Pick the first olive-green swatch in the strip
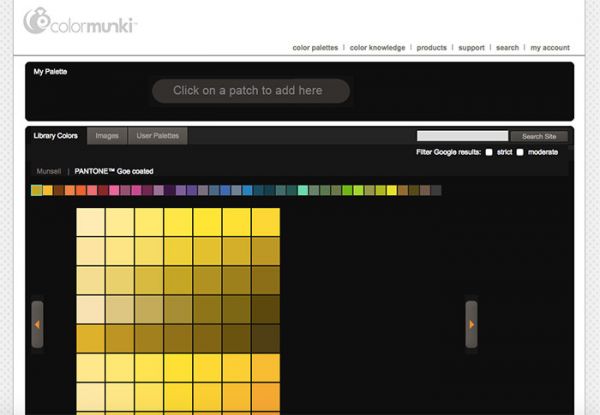Viewport: 600px width, 415px height. coord(37,190)
